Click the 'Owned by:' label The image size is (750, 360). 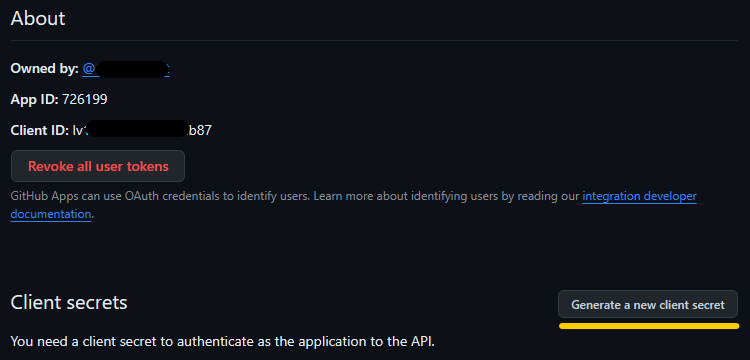click(x=44, y=68)
